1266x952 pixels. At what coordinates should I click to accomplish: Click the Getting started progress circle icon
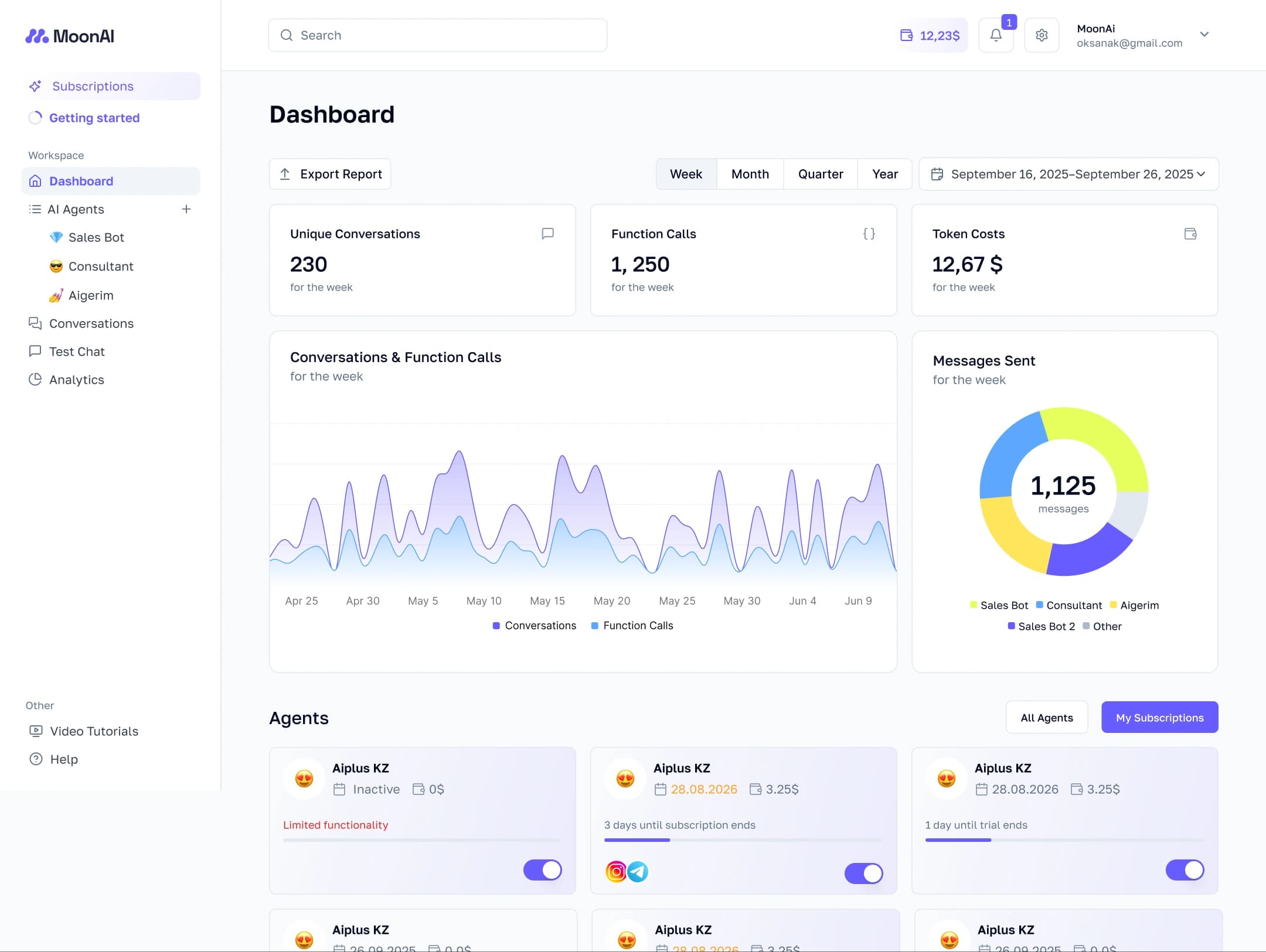click(x=35, y=118)
